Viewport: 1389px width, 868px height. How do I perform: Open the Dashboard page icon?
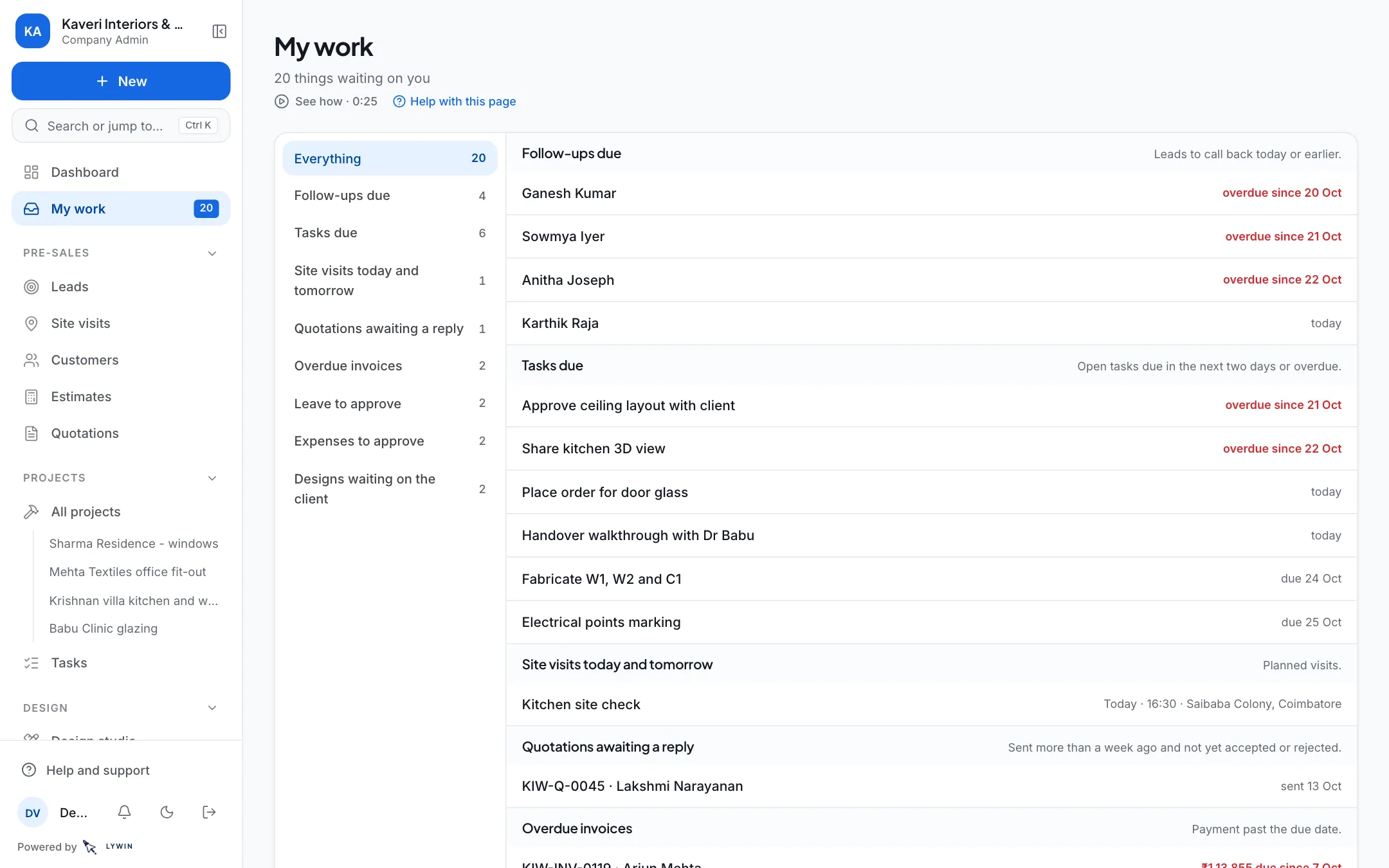(x=31, y=172)
